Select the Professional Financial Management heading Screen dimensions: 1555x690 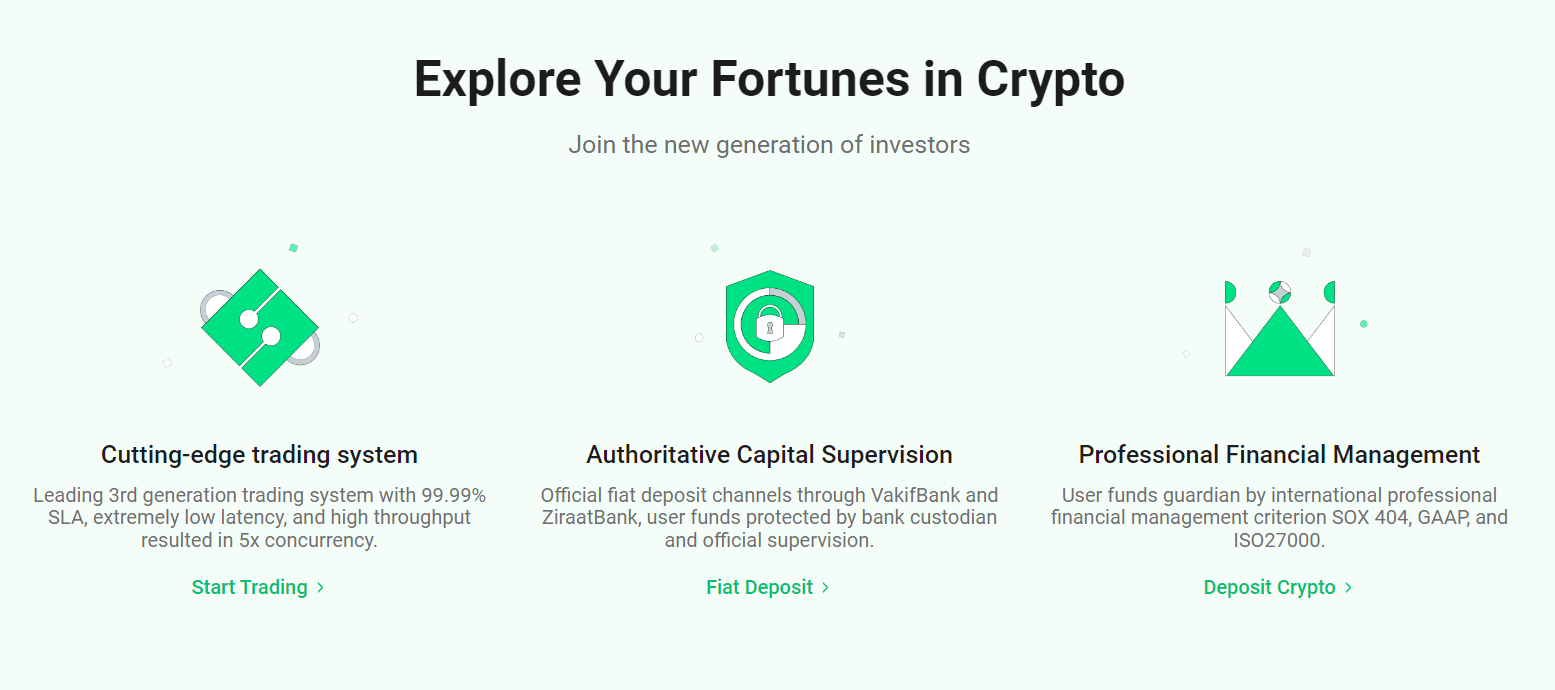point(1279,455)
